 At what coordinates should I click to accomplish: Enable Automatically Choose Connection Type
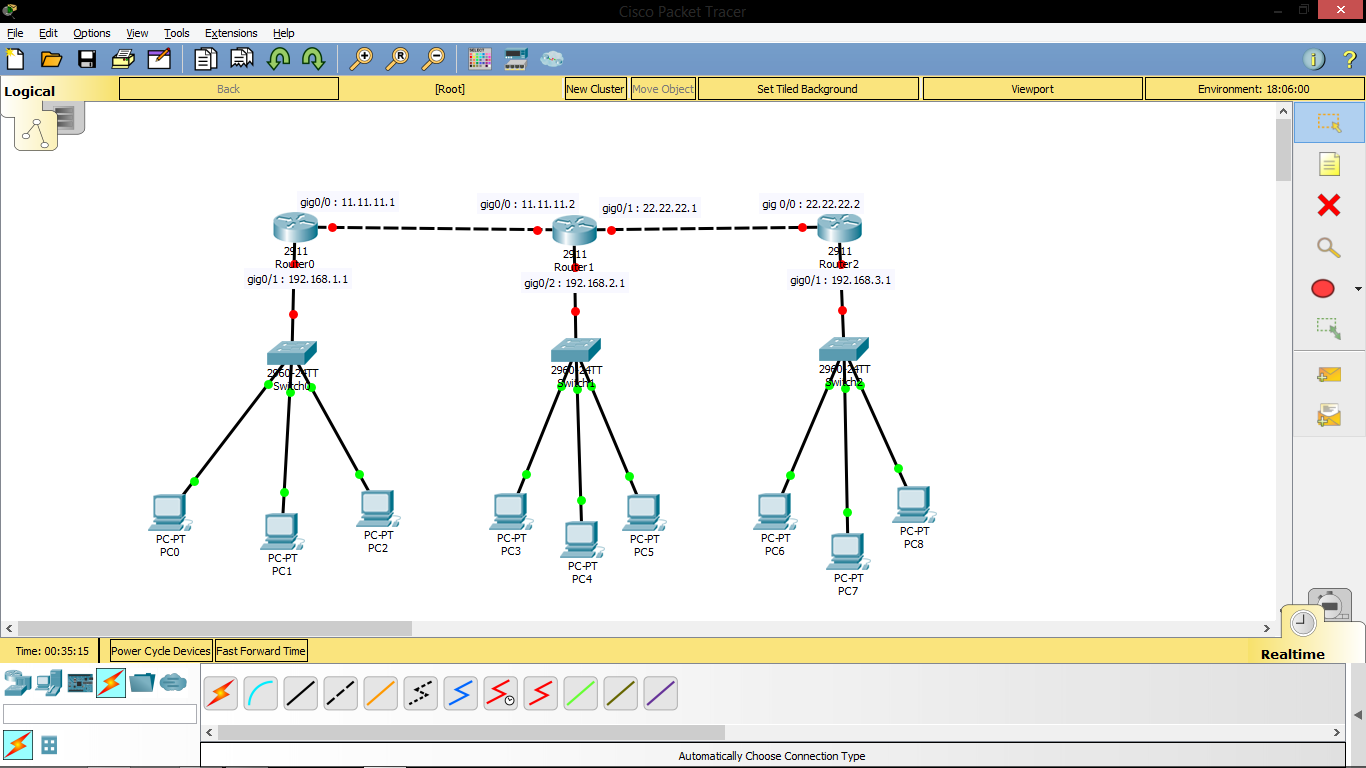click(x=220, y=693)
